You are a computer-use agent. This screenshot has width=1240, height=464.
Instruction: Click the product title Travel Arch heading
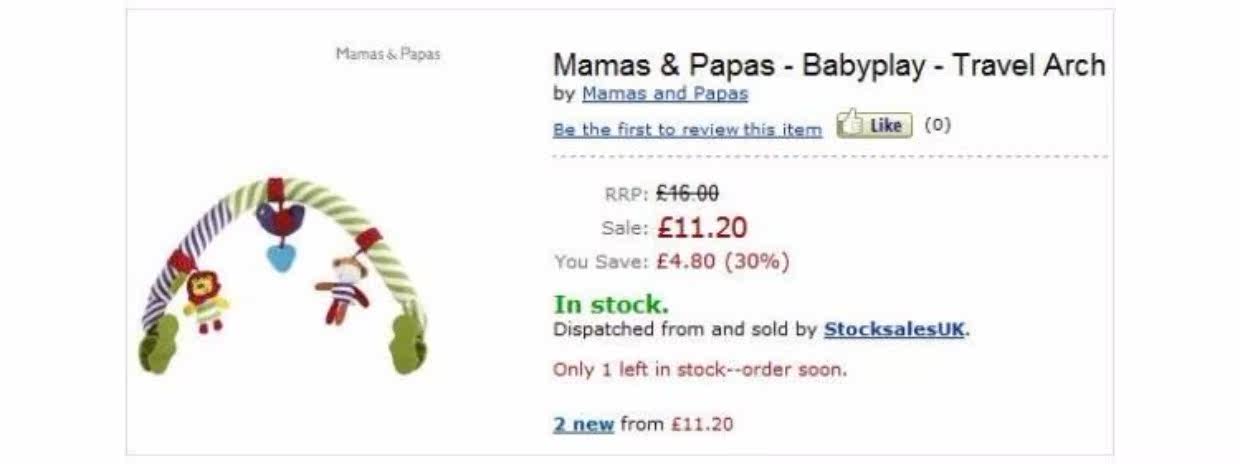[x=828, y=66]
